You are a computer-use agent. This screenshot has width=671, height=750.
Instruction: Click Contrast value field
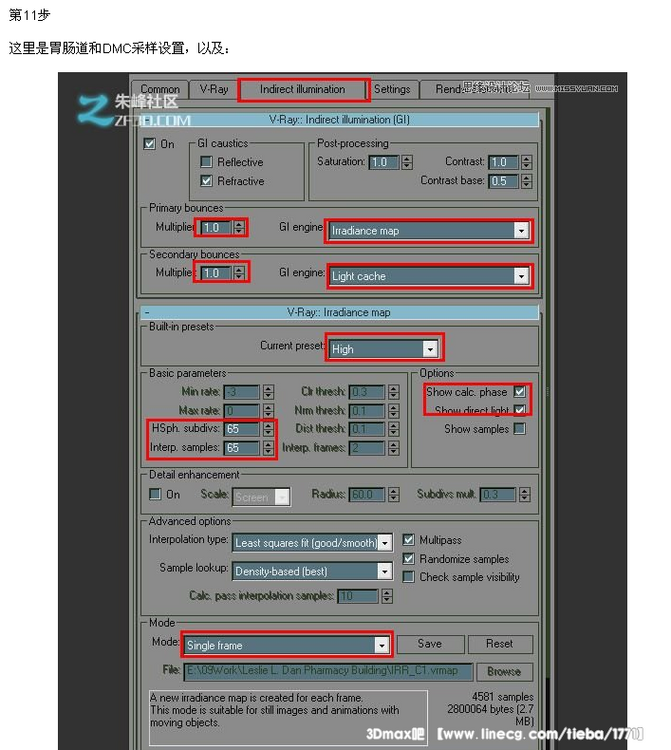504,162
